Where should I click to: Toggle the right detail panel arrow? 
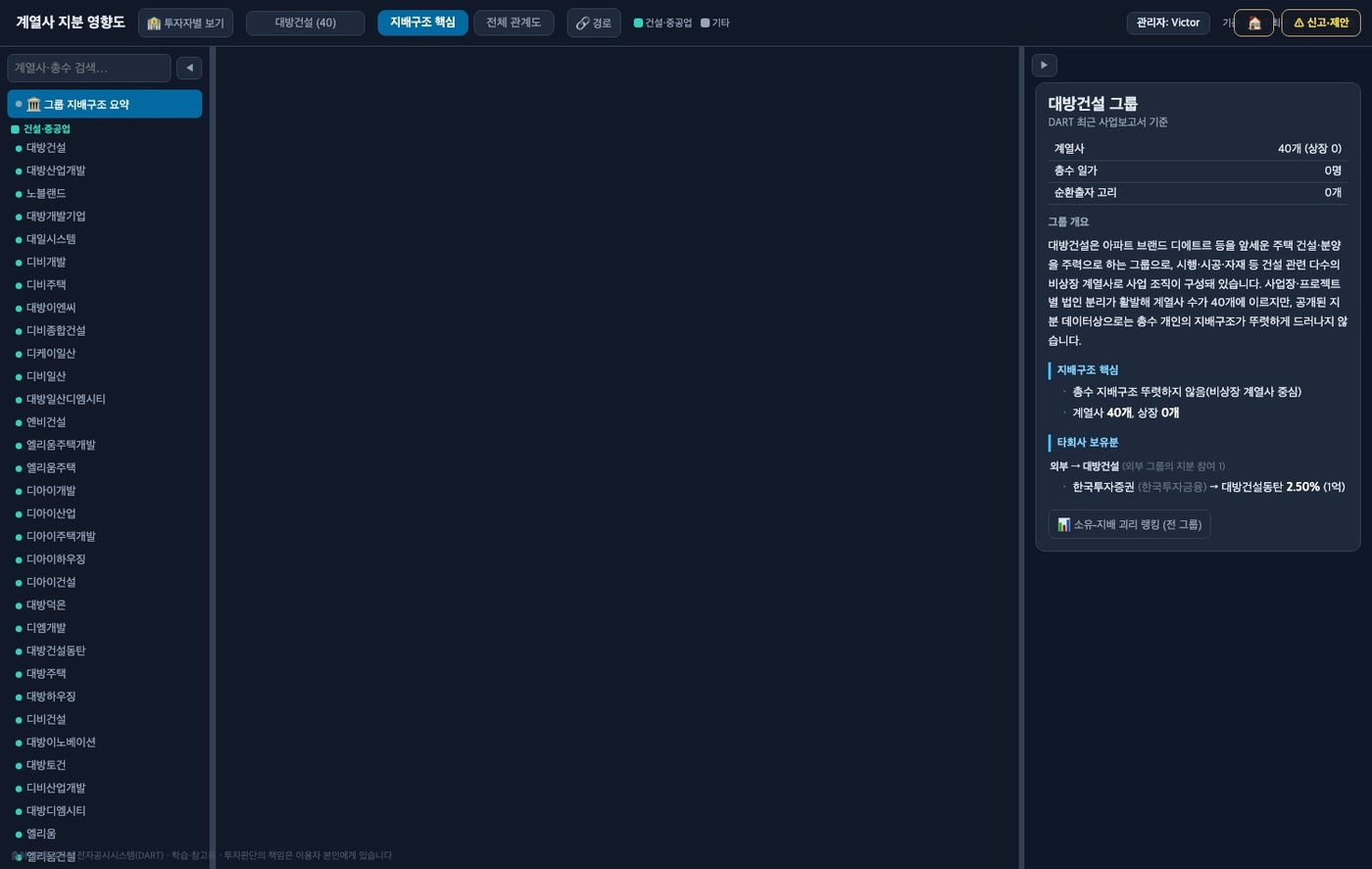(1044, 65)
